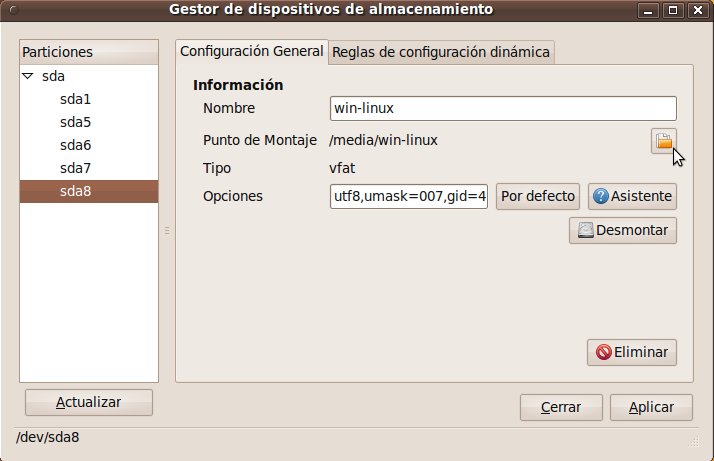Click the Por defecto button

pyautogui.click(x=538, y=196)
